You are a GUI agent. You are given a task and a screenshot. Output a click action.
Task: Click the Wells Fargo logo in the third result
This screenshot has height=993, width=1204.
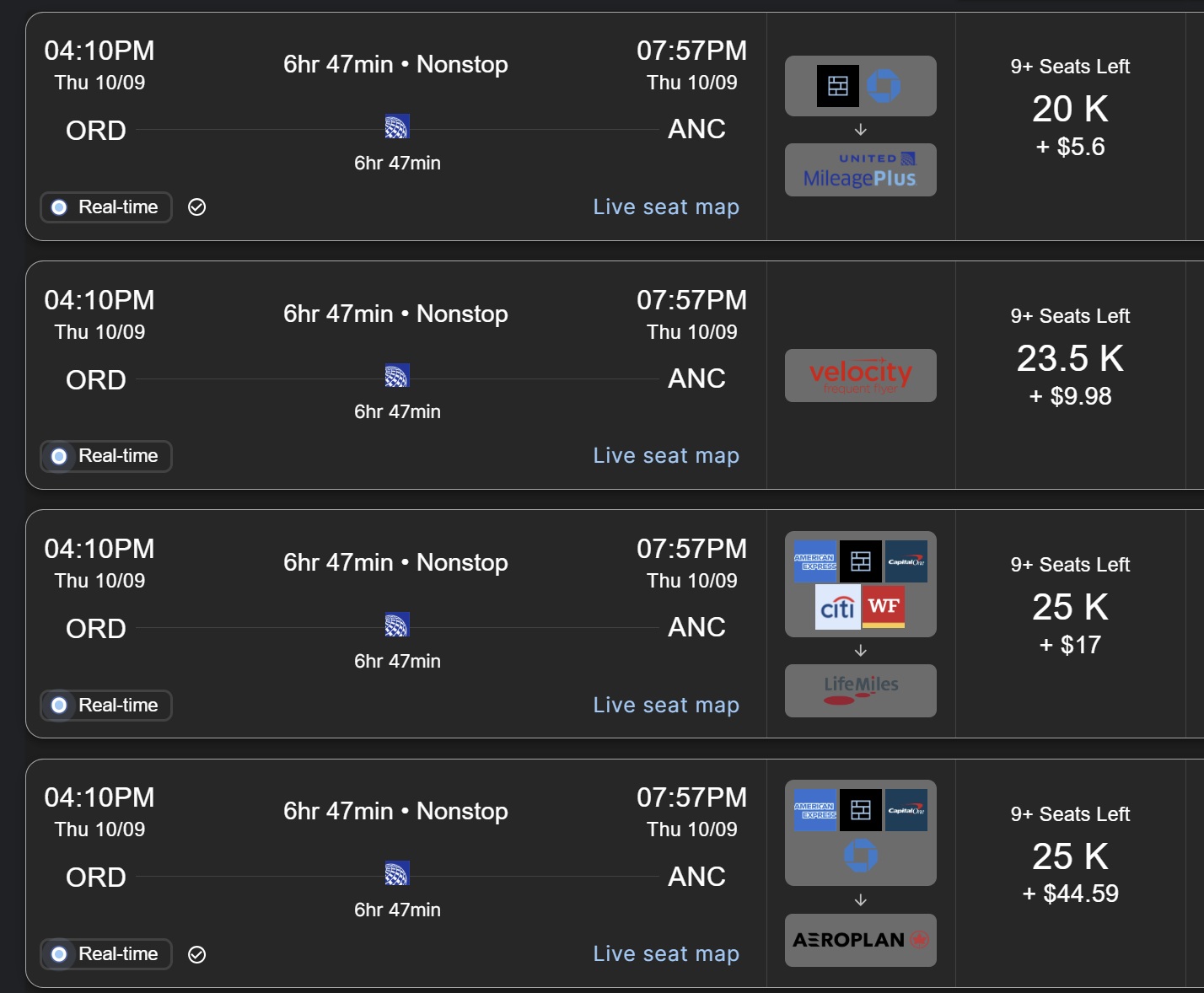click(883, 608)
